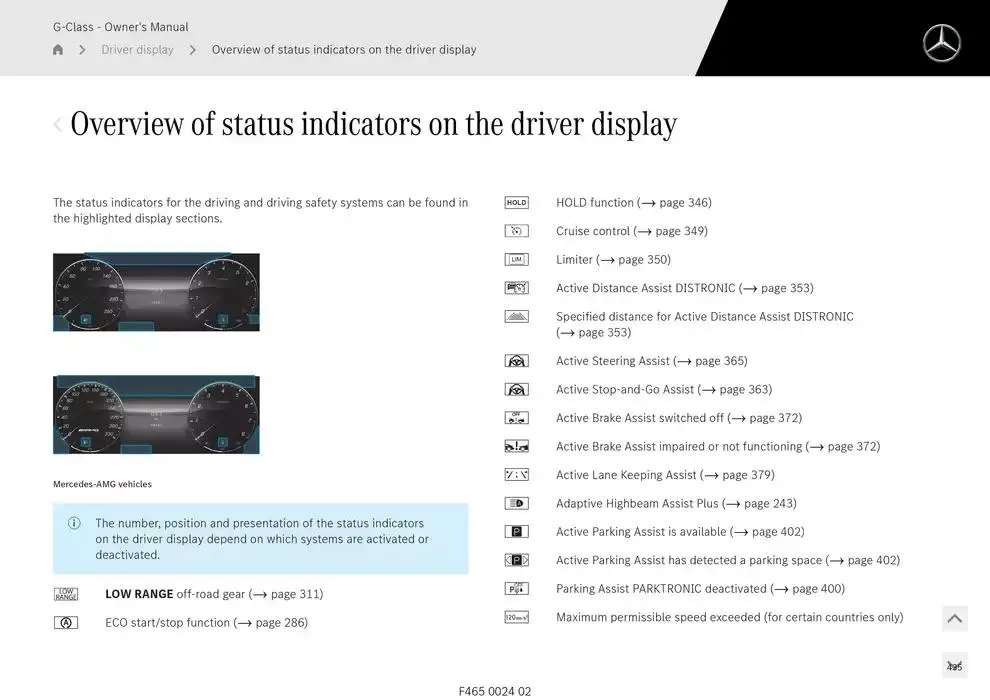Screen dimensions: 990x700
Task: Click the info icon in the blue note
Action: pos(74,523)
